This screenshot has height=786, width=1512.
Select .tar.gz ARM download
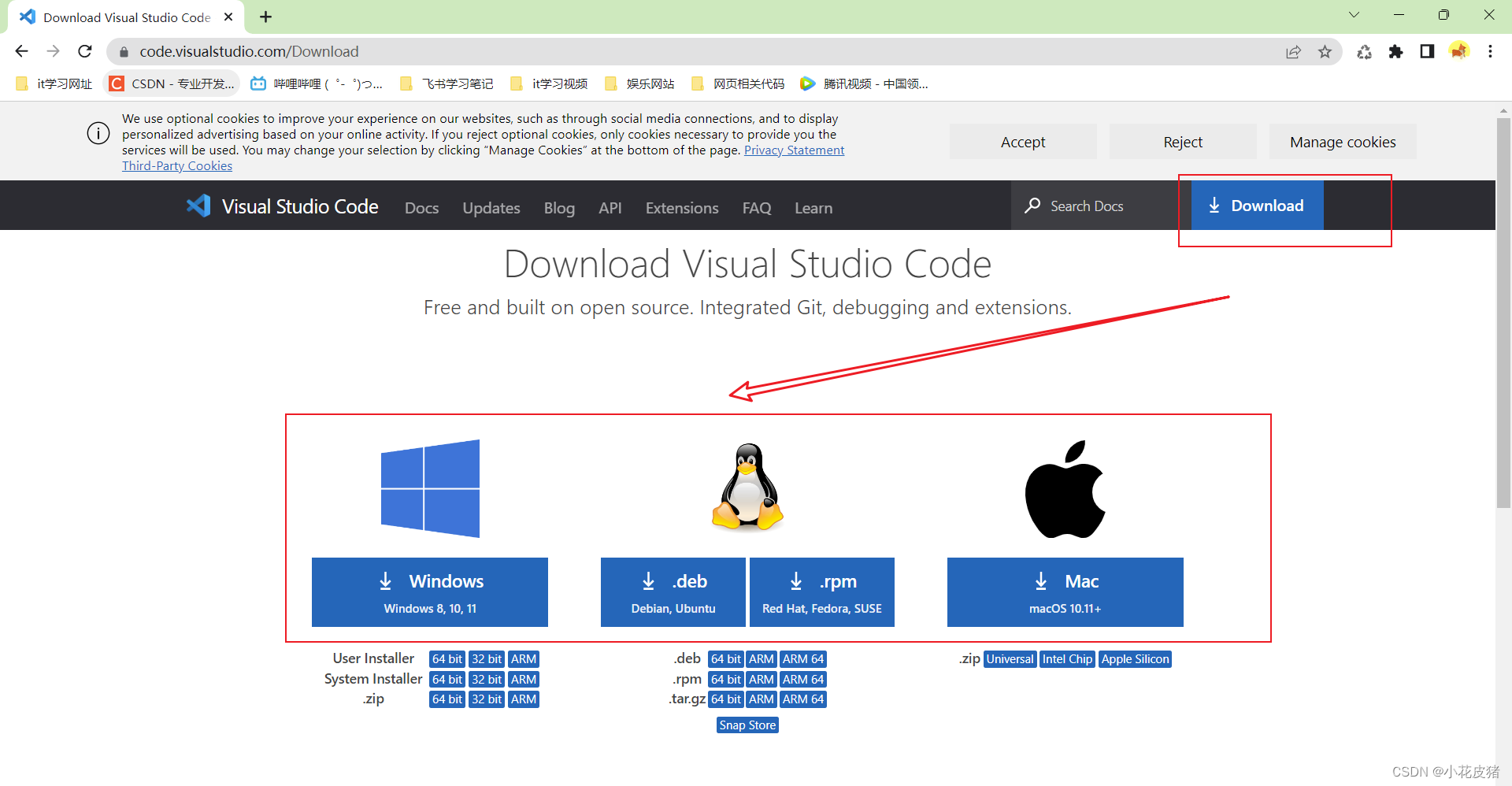(762, 699)
